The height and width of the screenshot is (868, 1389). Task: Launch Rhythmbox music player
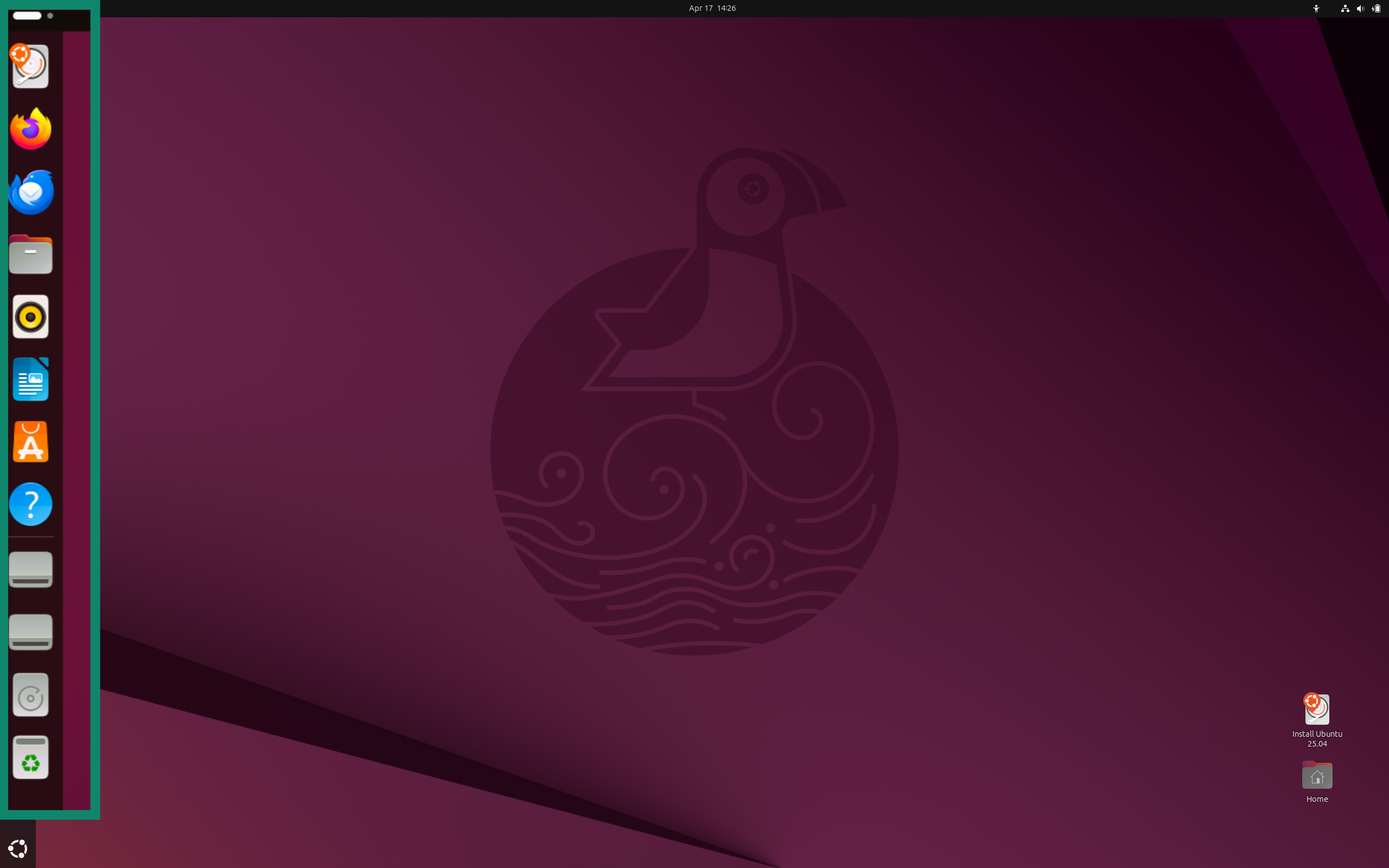point(30,316)
